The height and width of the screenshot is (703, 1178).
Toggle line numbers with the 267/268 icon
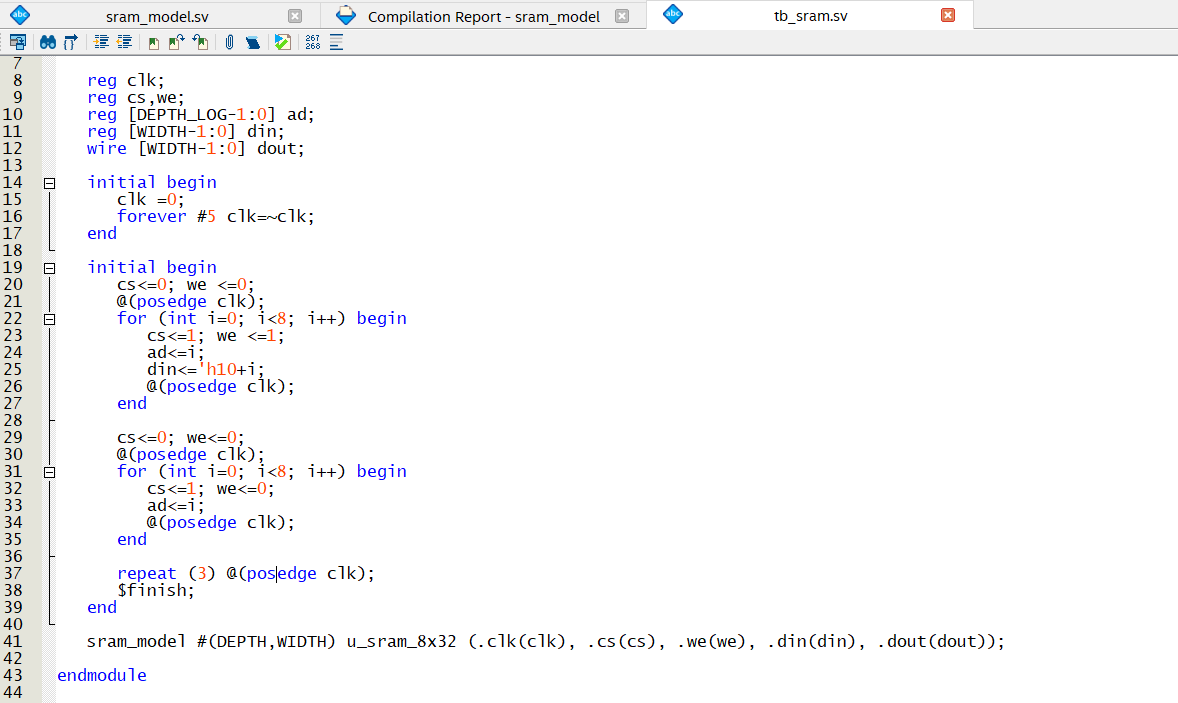tap(313, 43)
